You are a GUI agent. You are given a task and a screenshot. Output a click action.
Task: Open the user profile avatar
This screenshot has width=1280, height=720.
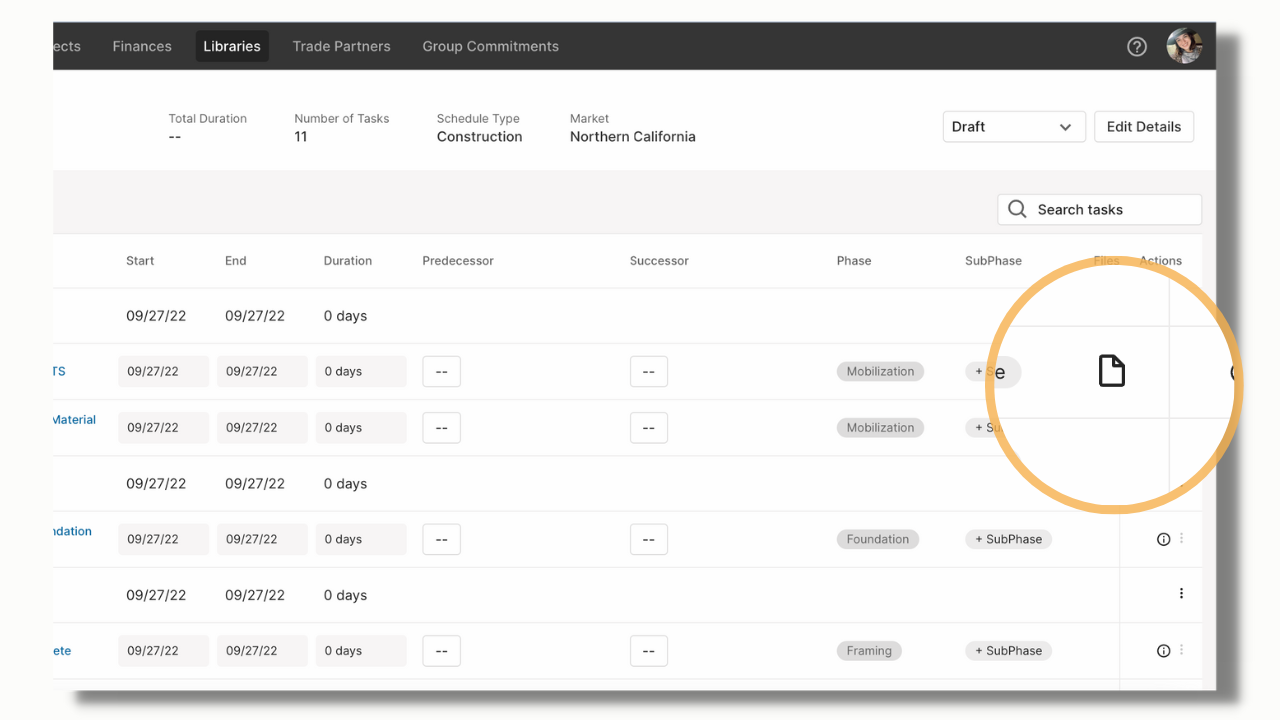coord(1184,46)
